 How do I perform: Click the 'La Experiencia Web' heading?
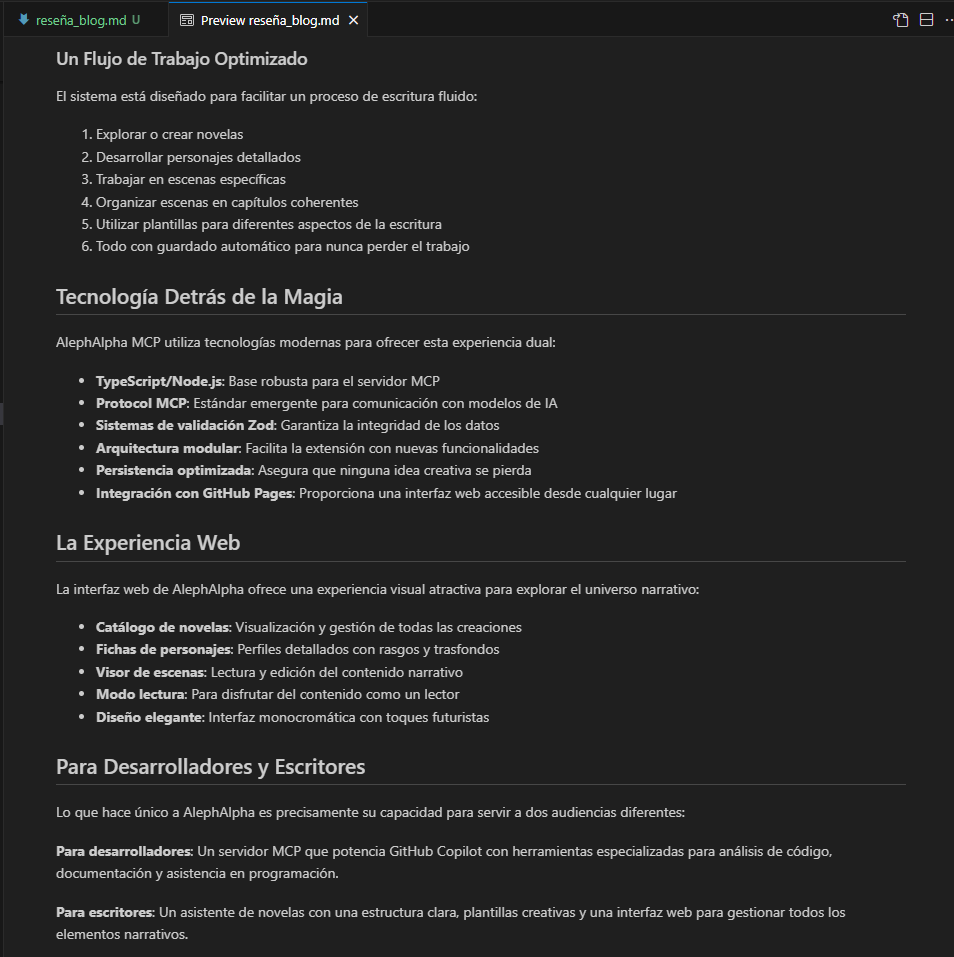coord(148,543)
